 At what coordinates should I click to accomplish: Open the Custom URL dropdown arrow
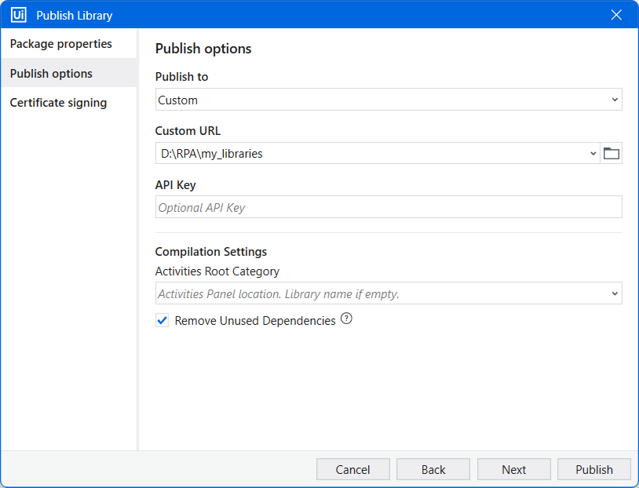click(x=593, y=153)
